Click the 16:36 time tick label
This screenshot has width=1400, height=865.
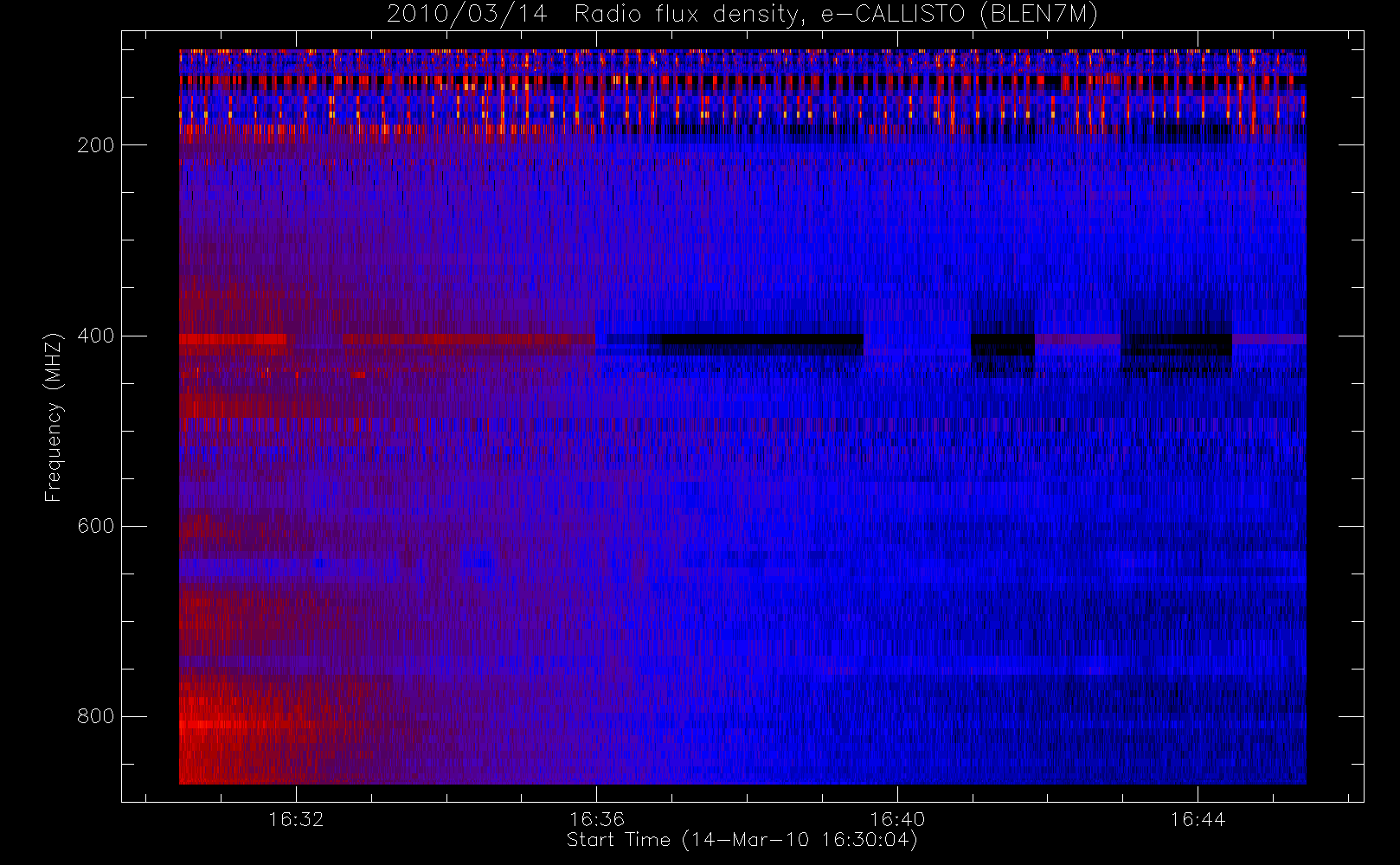pos(597,819)
